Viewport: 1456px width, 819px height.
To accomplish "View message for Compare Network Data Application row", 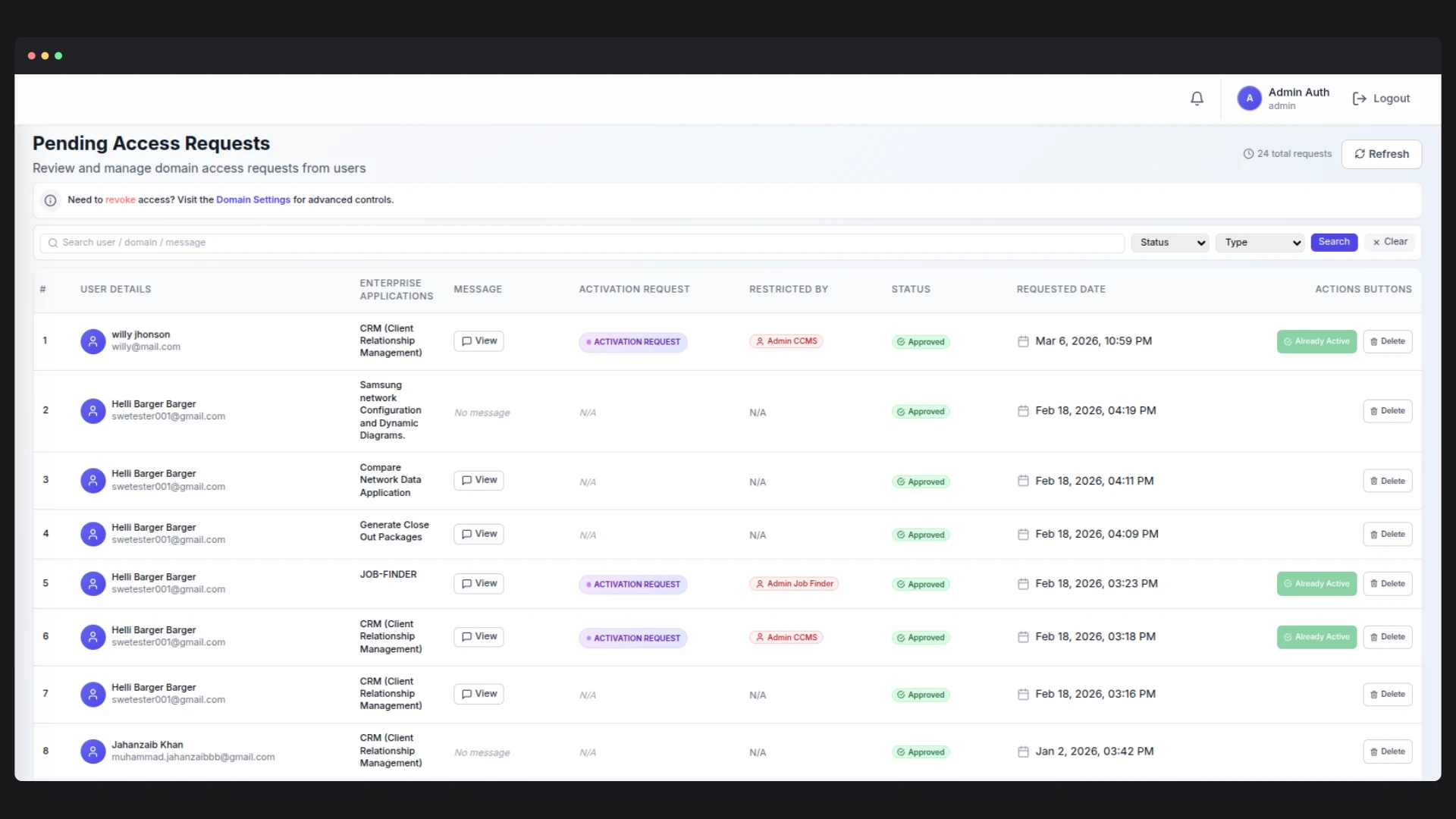I will pyautogui.click(x=479, y=480).
